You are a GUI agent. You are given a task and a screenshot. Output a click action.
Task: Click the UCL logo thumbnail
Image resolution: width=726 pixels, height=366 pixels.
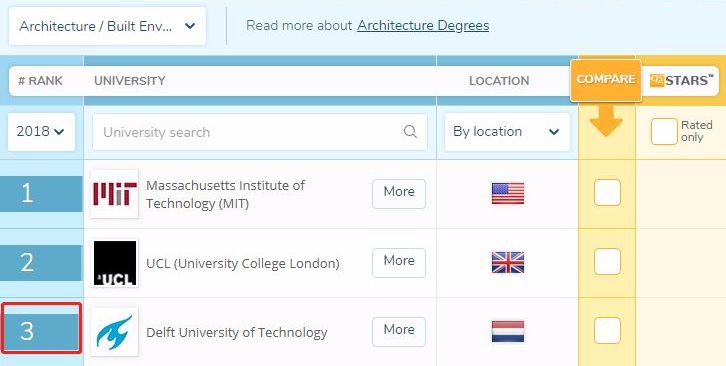114,263
